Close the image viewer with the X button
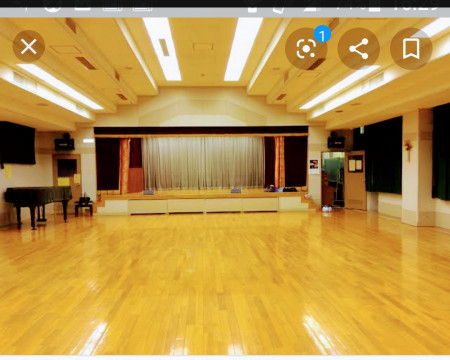450x360 pixels. tap(29, 47)
